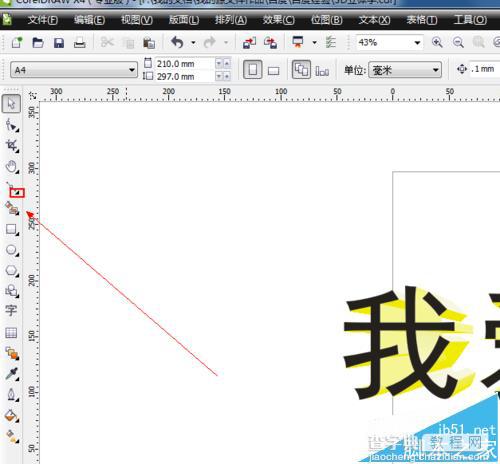Open the 文件(F) menu
The height and width of the screenshot is (464, 500).
[x=42, y=20]
